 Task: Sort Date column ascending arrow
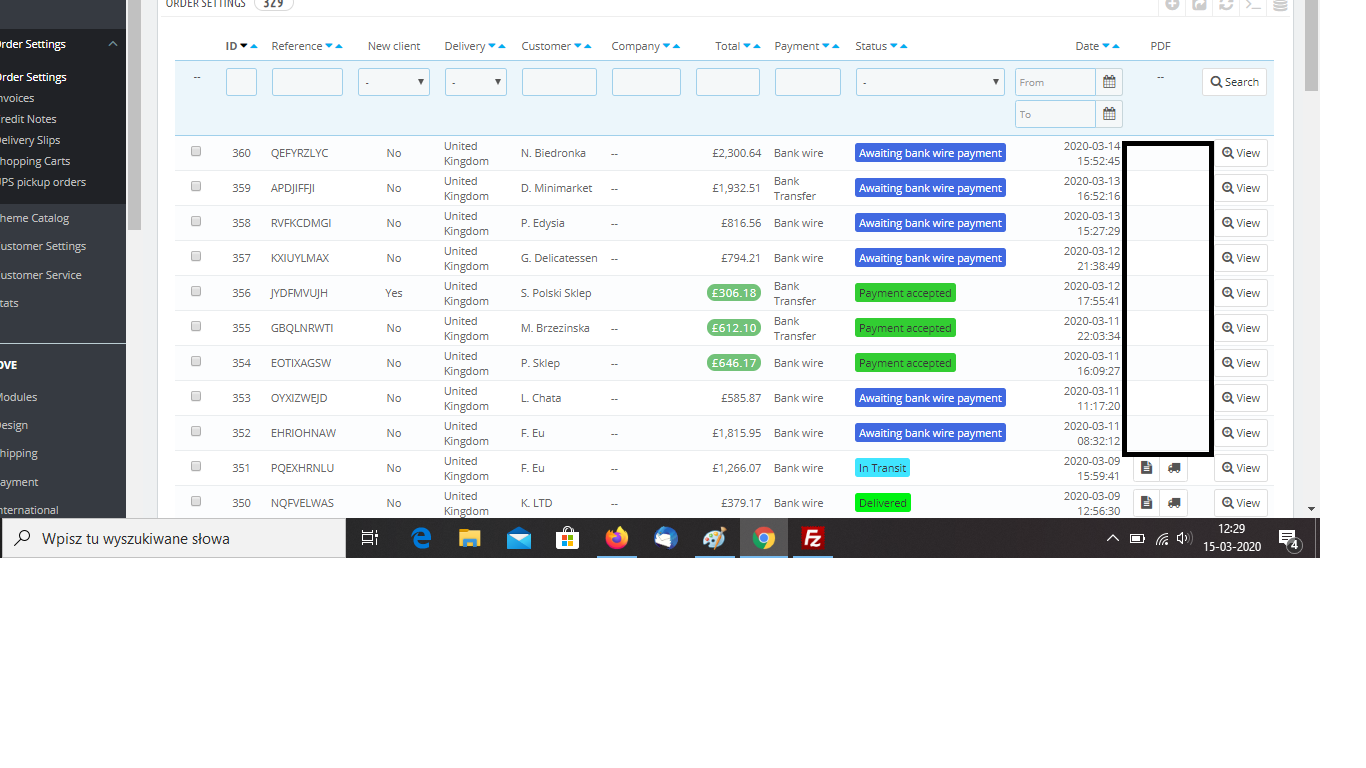pyautogui.click(x=1116, y=46)
